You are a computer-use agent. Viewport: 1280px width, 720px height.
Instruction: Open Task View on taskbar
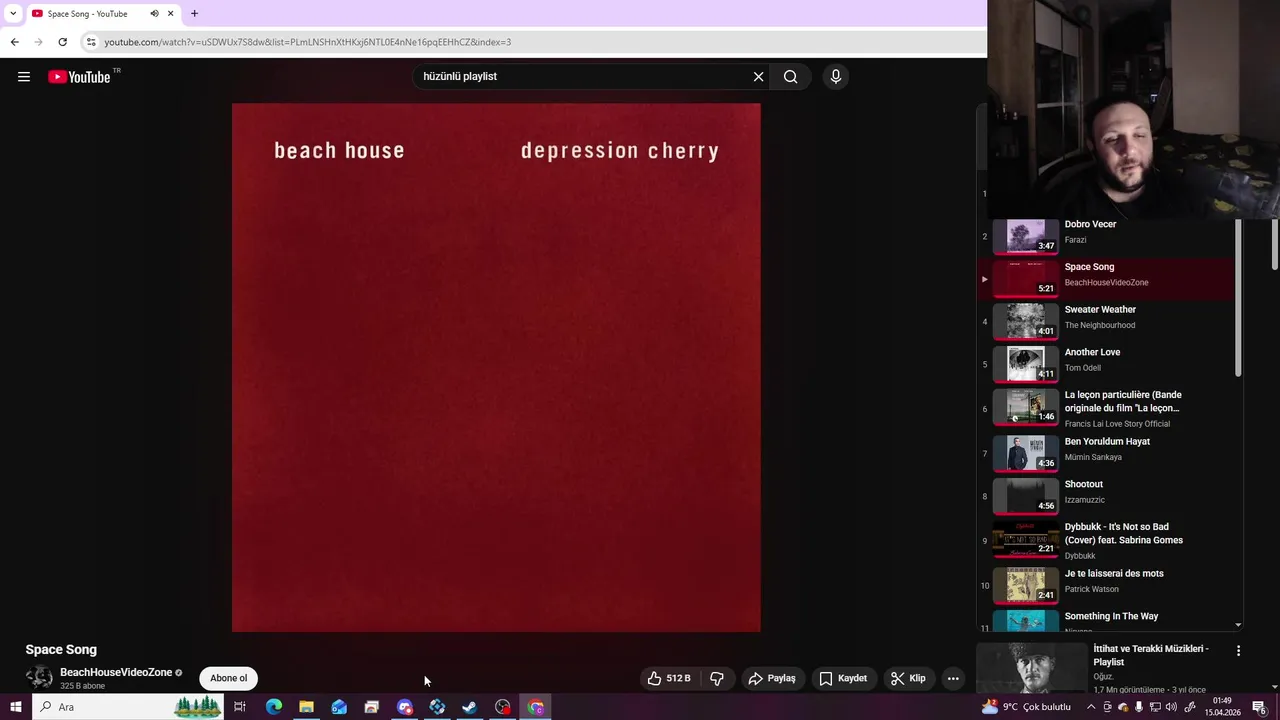[240, 707]
